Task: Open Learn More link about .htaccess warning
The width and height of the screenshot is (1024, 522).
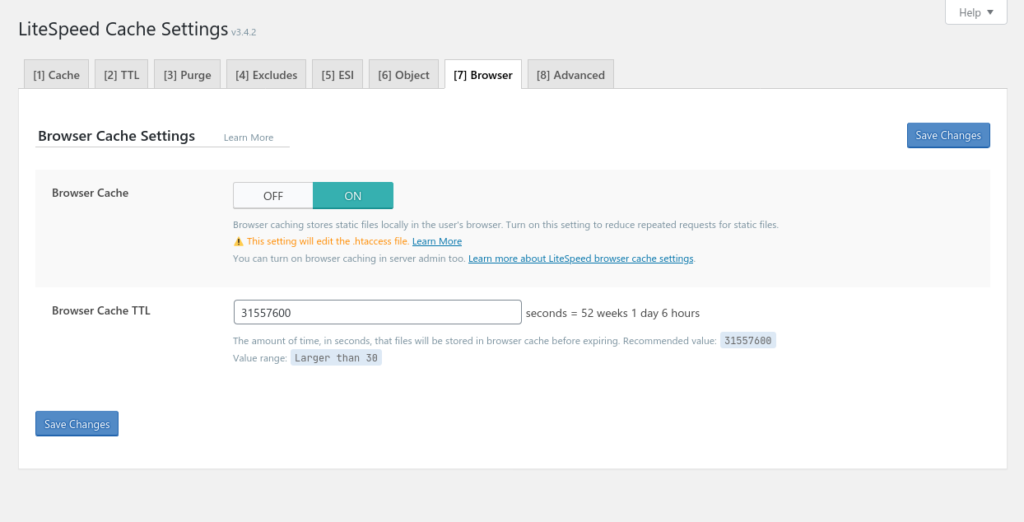Action: (437, 241)
